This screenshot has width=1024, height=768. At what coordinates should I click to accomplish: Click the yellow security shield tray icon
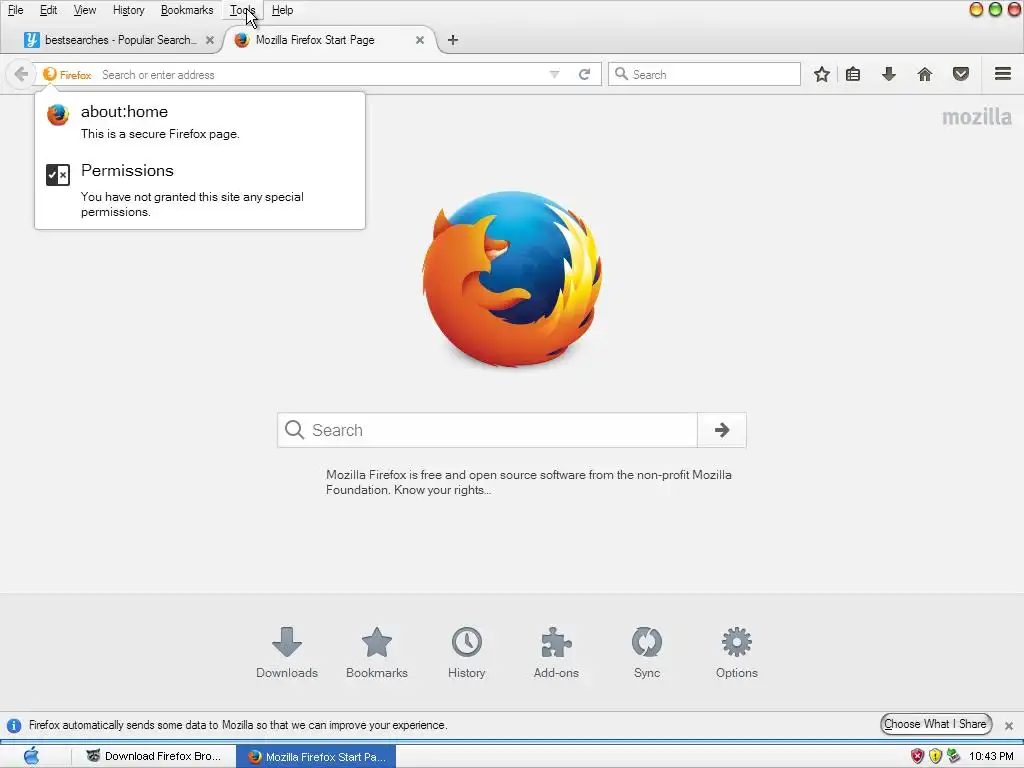click(x=935, y=756)
